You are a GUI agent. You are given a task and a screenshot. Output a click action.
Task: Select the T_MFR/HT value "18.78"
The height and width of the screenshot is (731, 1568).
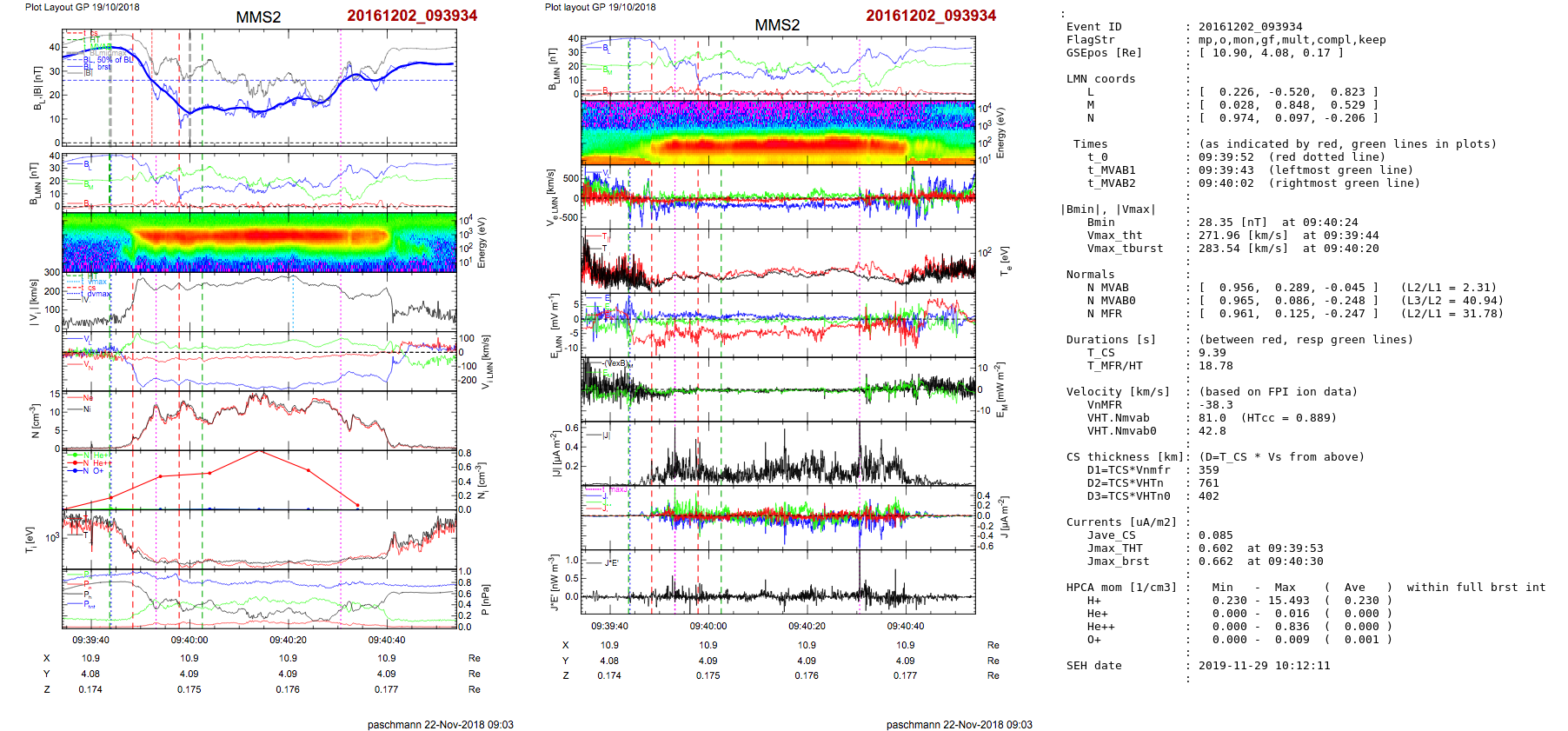pyautogui.click(x=1216, y=366)
